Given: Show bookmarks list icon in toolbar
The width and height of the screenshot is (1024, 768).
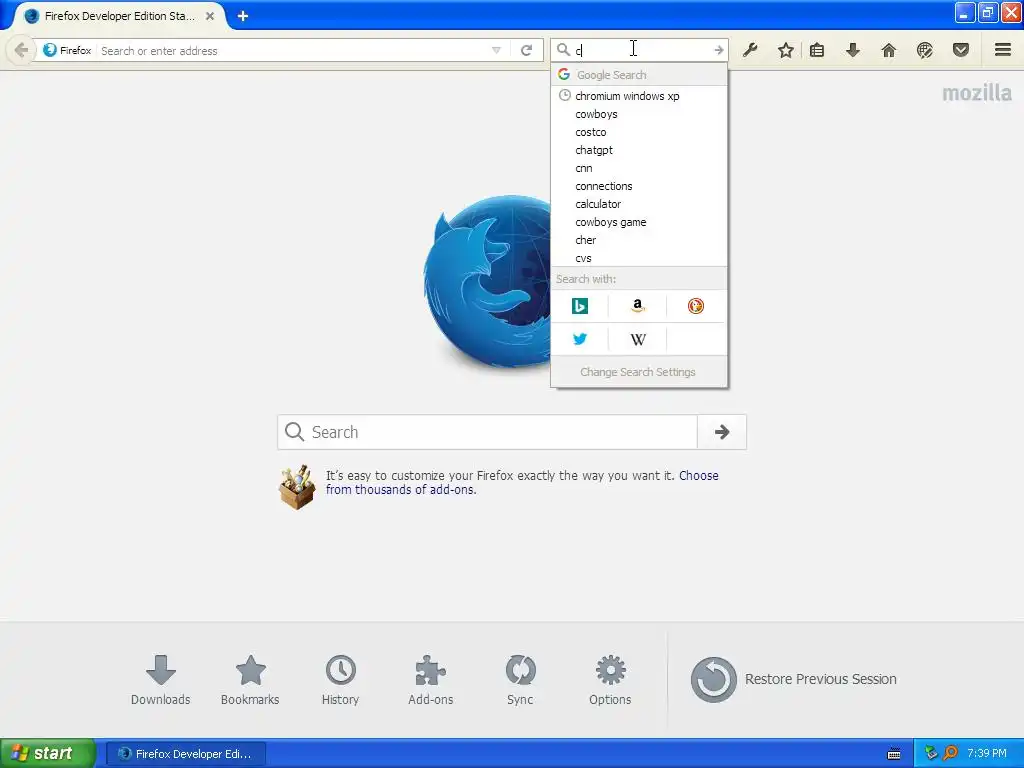Looking at the screenshot, I should (x=817, y=50).
